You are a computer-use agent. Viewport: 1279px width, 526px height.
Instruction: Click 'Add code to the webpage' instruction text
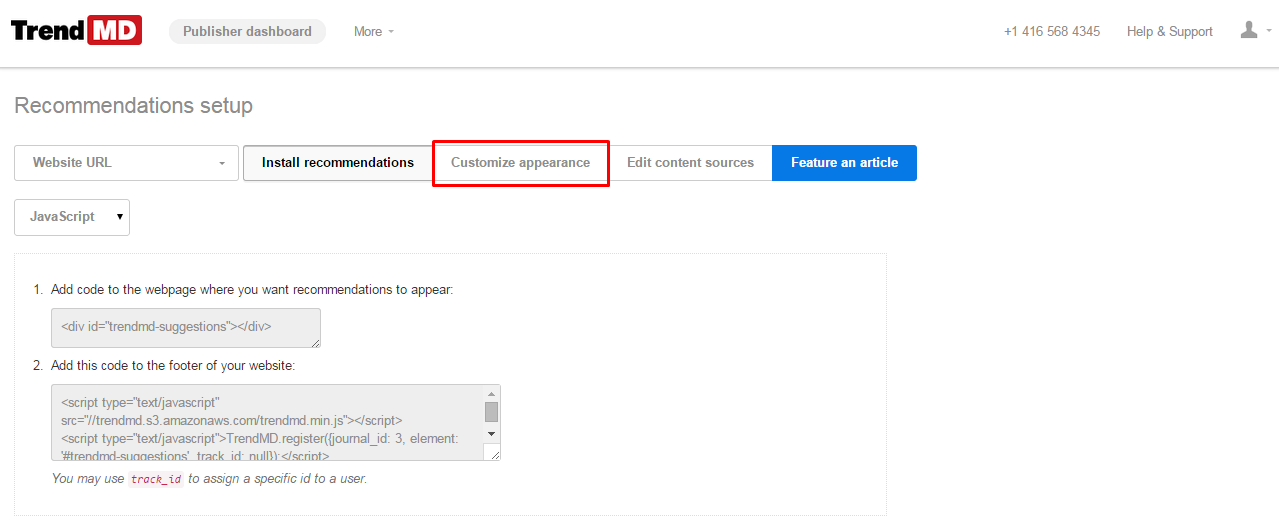(252, 290)
